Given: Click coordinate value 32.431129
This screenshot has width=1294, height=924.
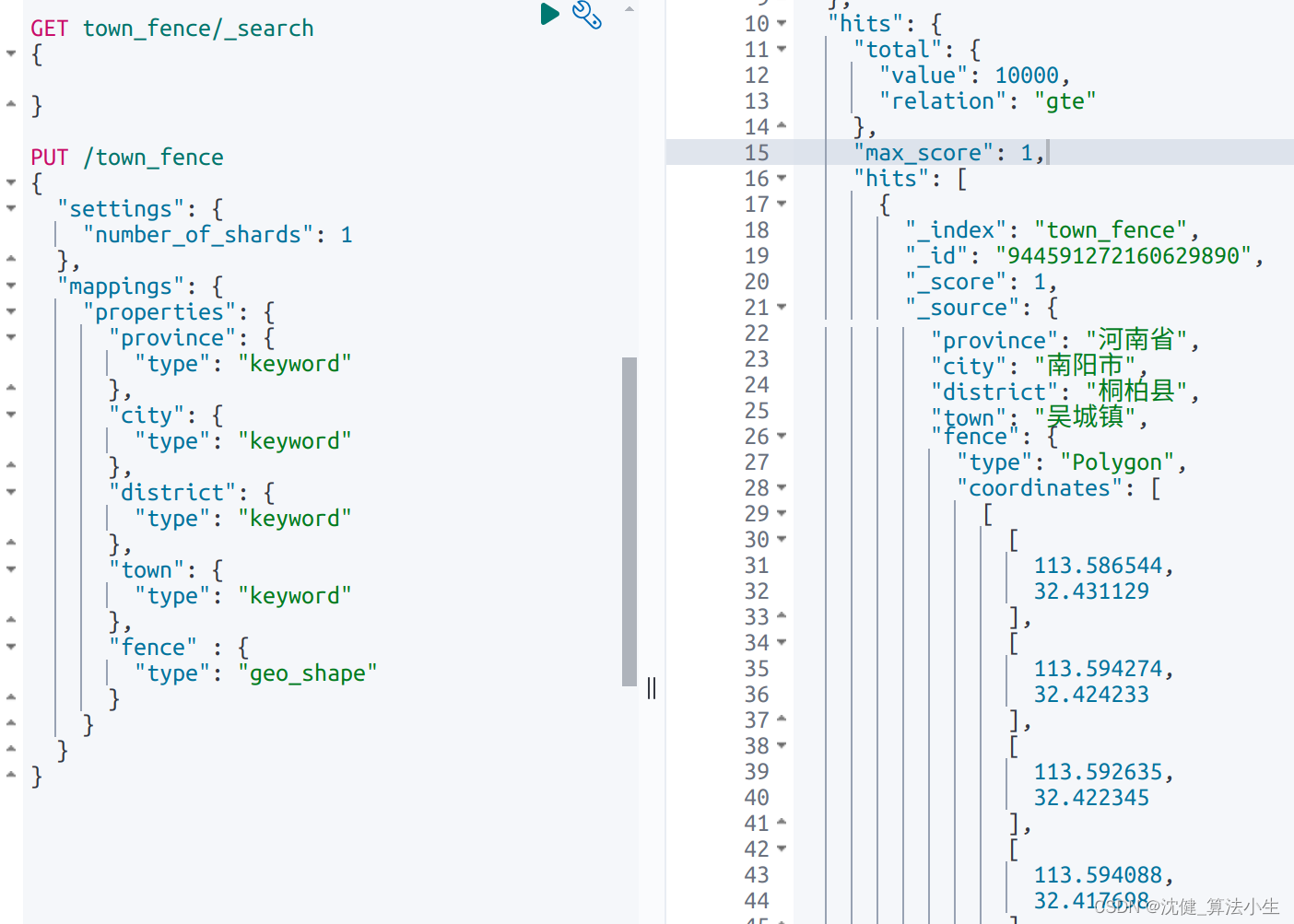Looking at the screenshot, I should (x=1091, y=591).
